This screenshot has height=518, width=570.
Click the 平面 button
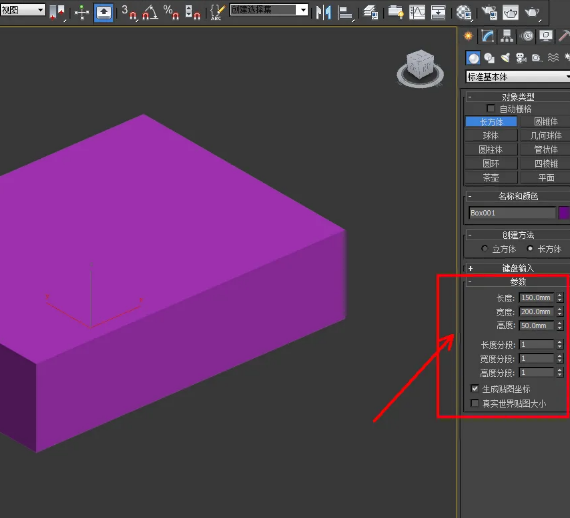click(545, 178)
